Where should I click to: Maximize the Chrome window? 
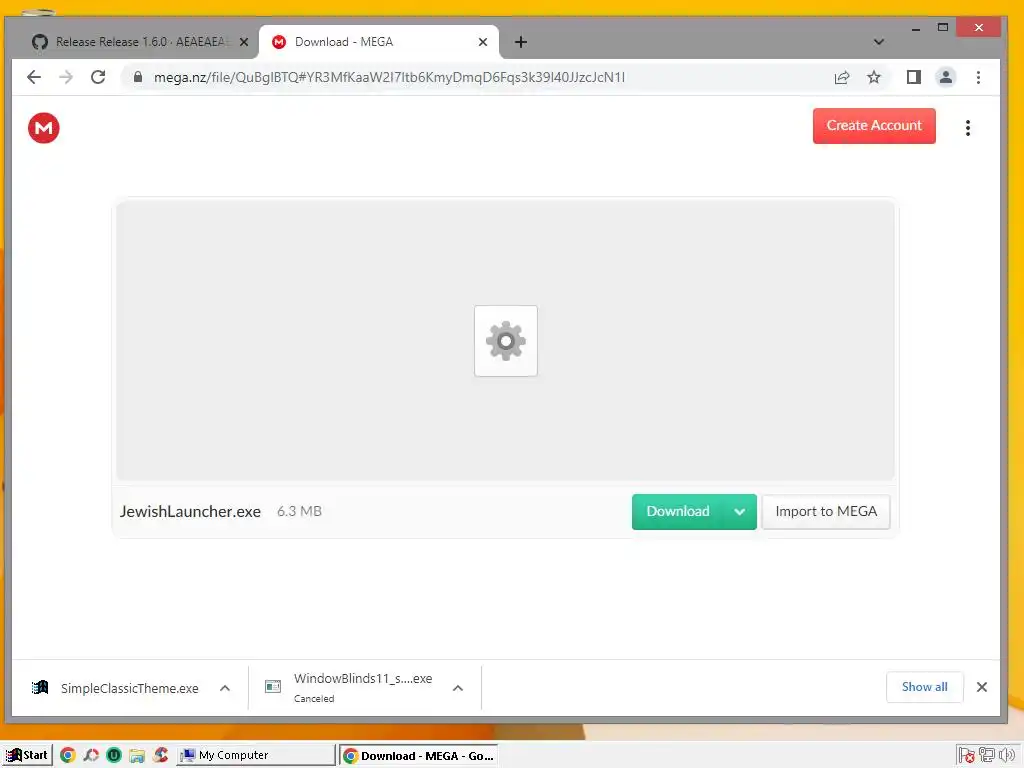942,27
